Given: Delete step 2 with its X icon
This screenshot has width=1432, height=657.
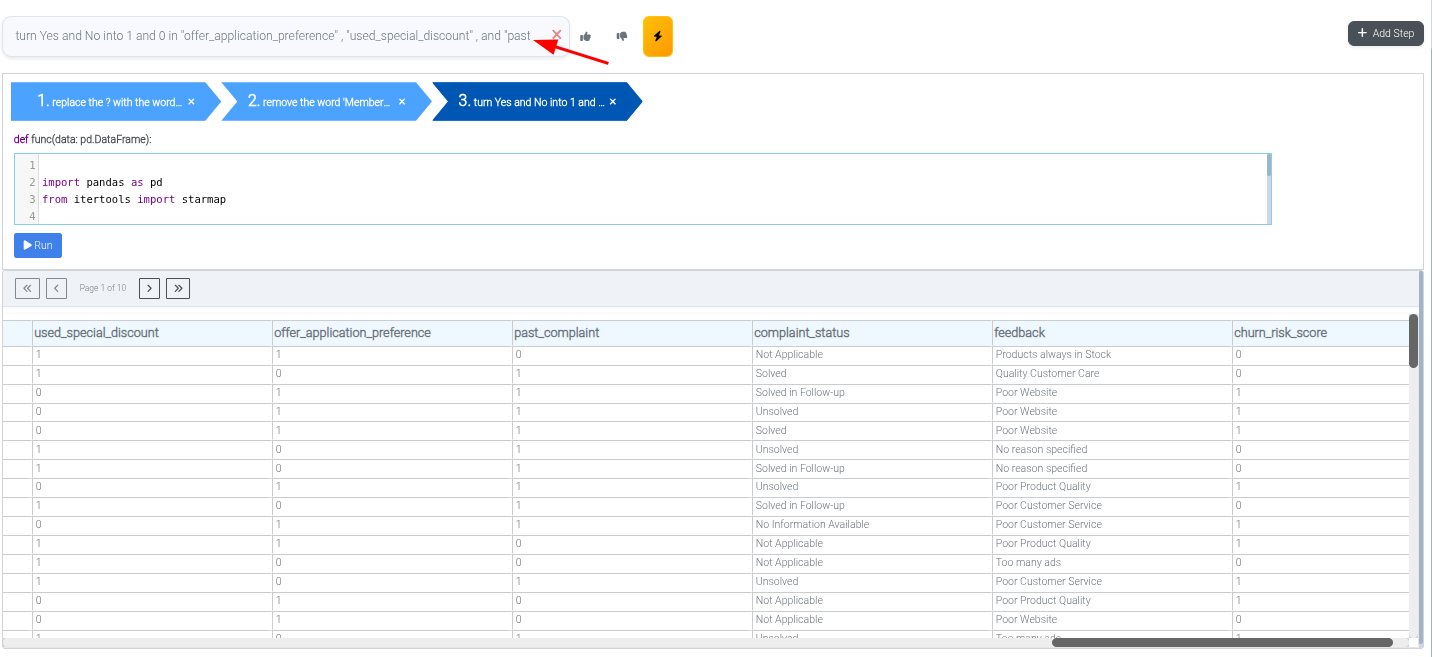Looking at the screenshot, I should pyautogui.click(x=402, y=102).
